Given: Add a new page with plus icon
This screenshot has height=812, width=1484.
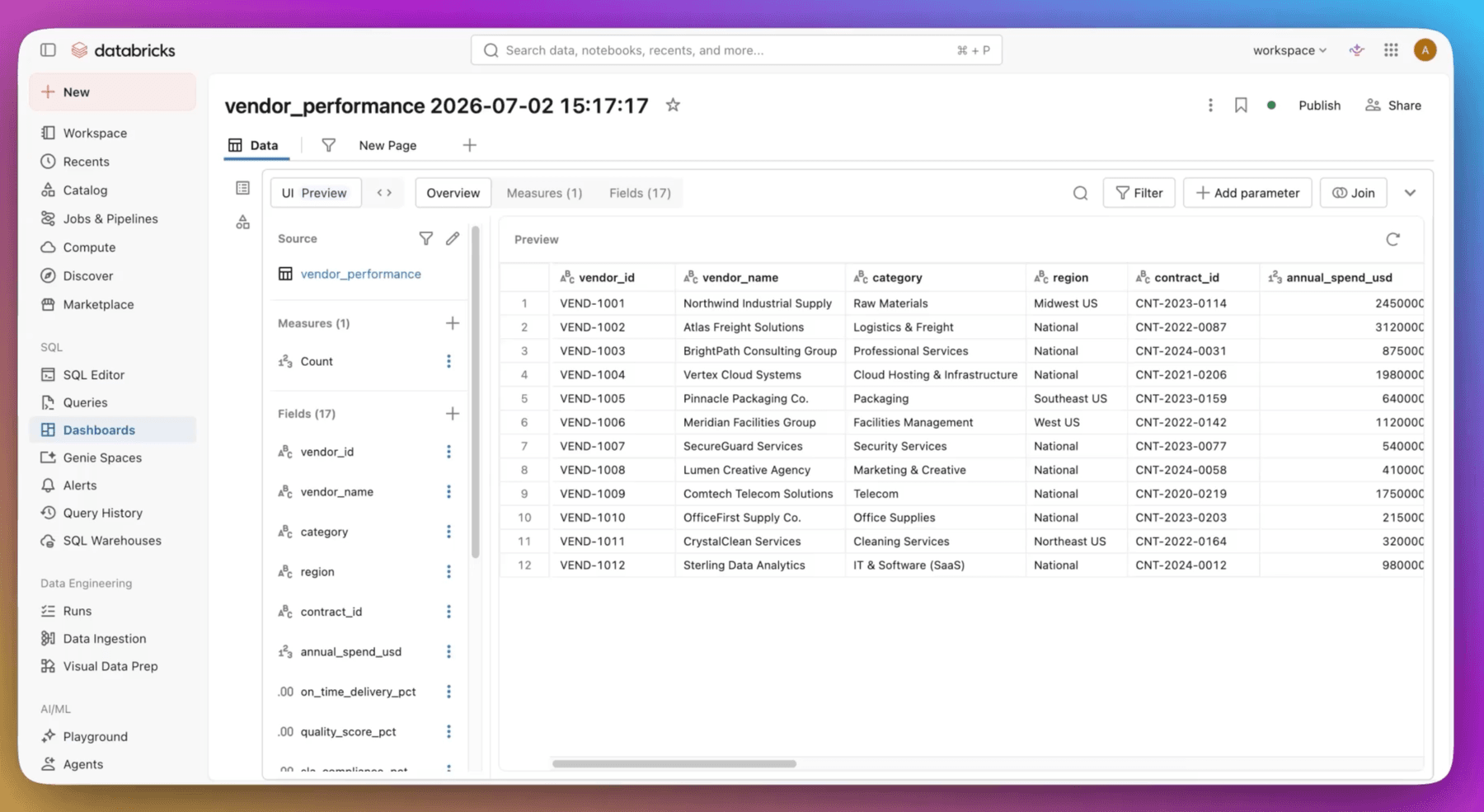Looking at the screenshot, I should (x=469, y=145).
